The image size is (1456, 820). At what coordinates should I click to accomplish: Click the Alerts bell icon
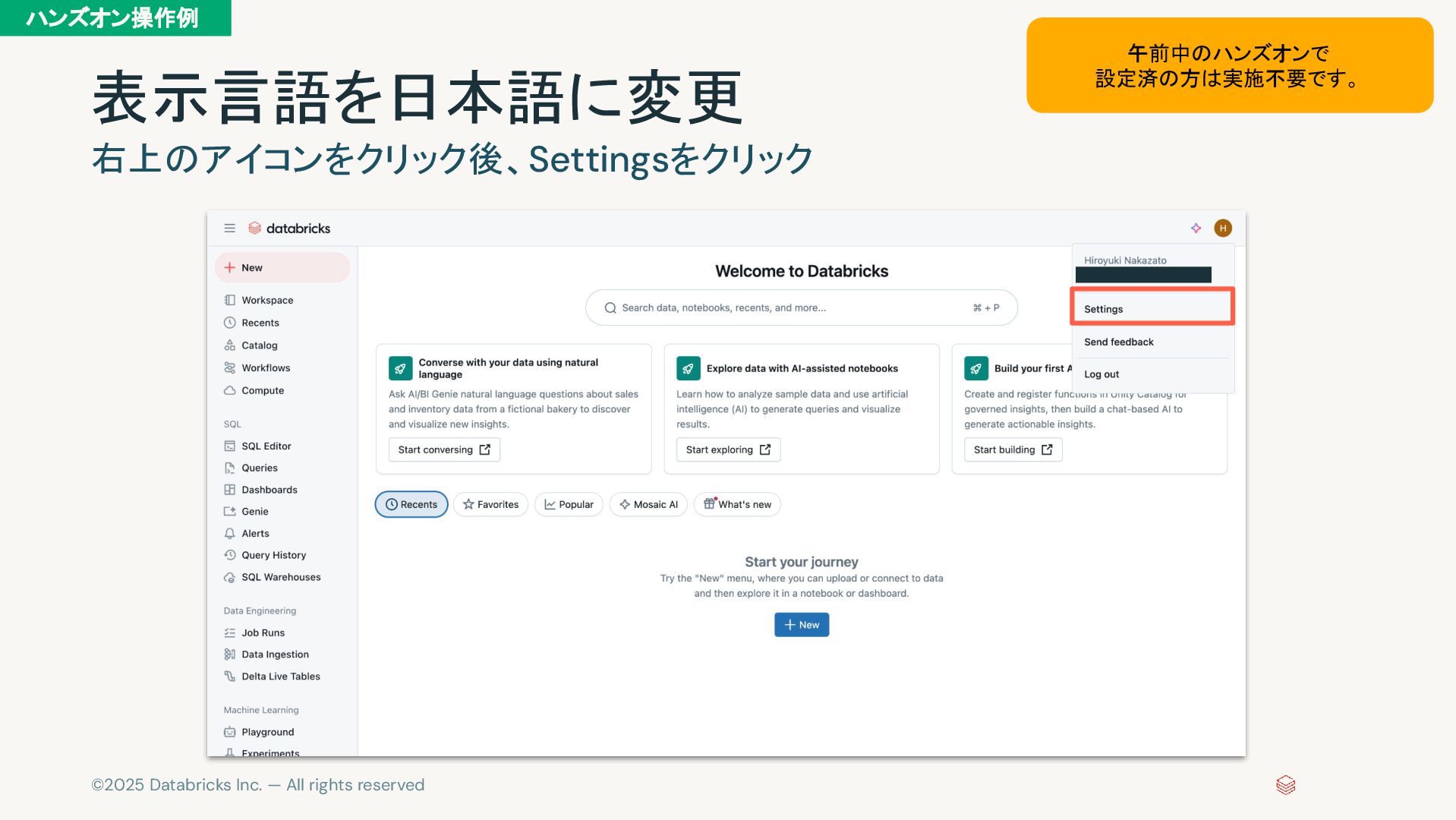tap(229, 534)
